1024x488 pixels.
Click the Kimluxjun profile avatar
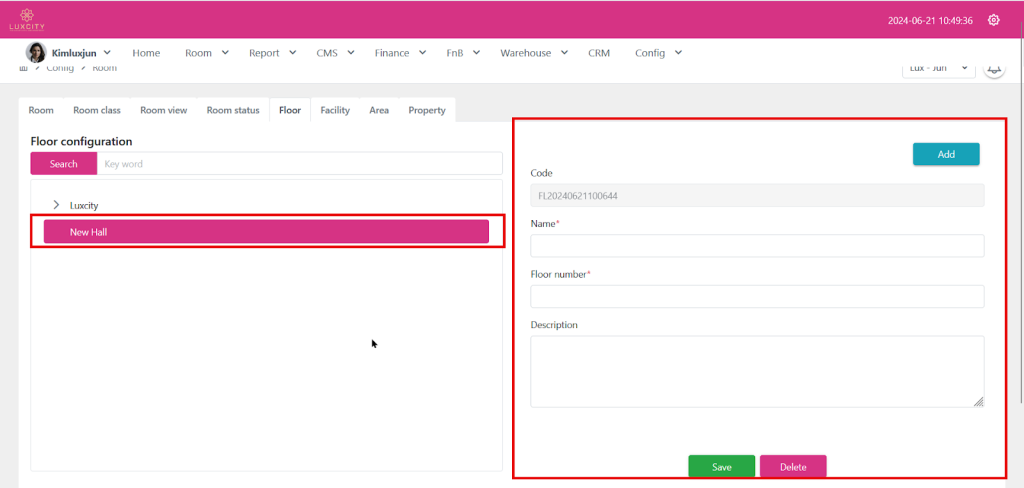[x=35, y=53]
